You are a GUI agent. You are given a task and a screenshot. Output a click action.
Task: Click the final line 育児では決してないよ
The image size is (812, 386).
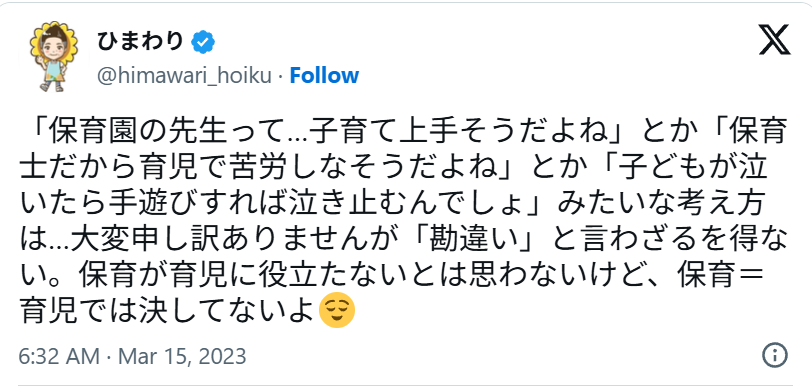(167, 310)
